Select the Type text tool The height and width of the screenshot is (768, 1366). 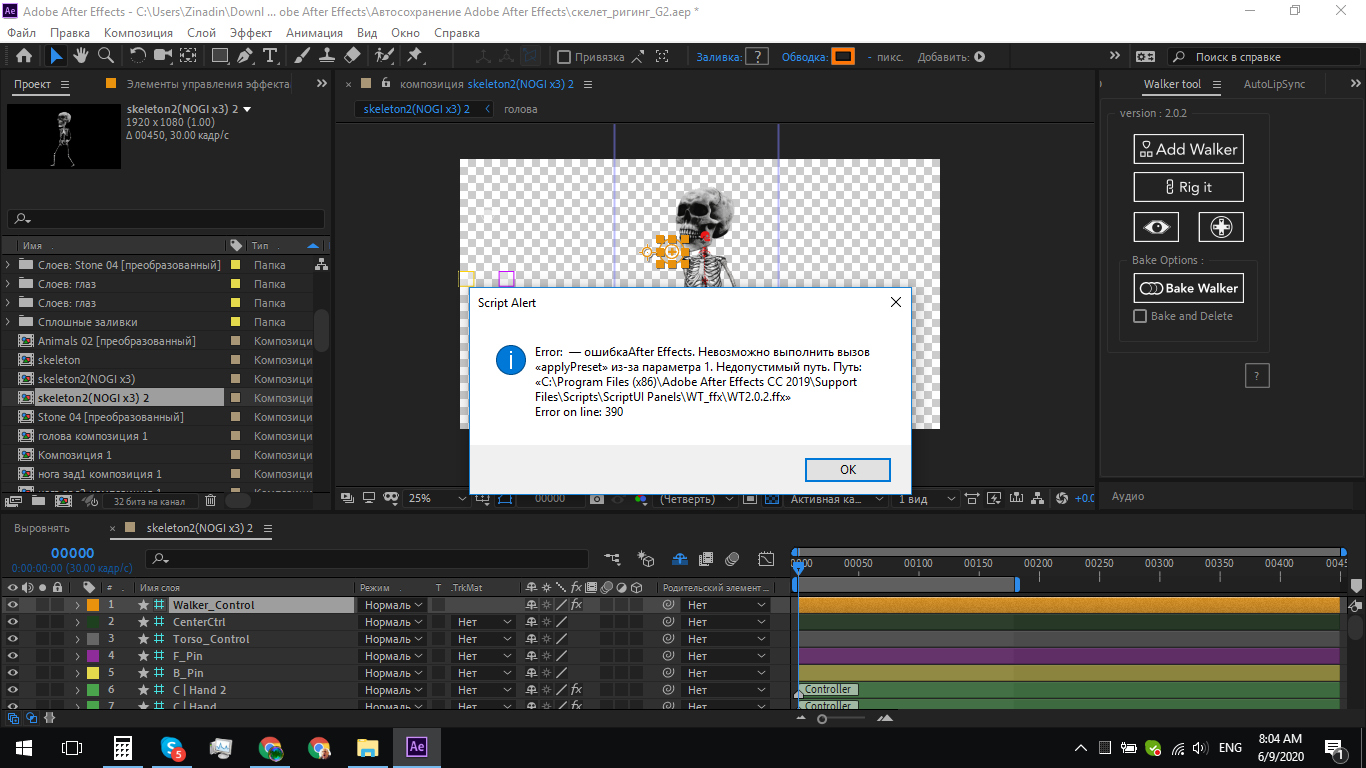click(270, 56)
